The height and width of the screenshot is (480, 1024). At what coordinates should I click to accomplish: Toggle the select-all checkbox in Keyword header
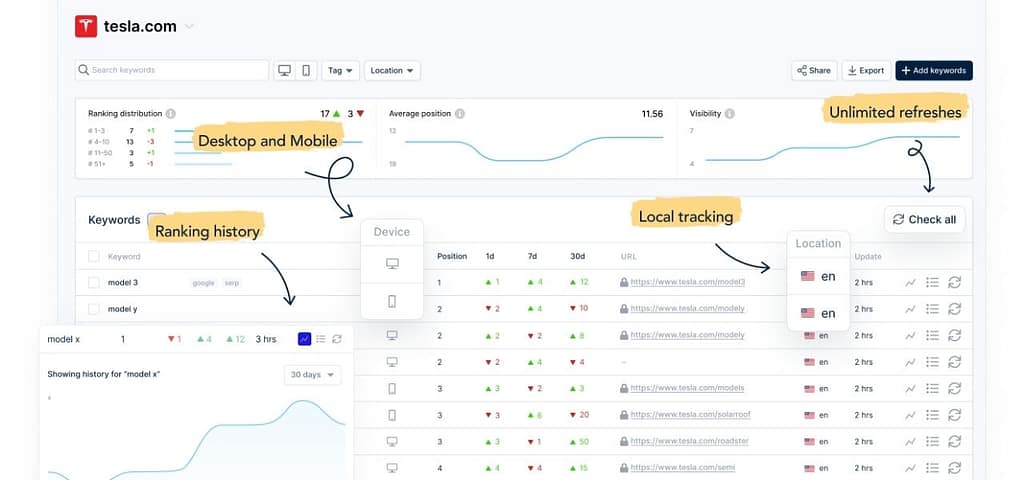(x=94, y=257)
